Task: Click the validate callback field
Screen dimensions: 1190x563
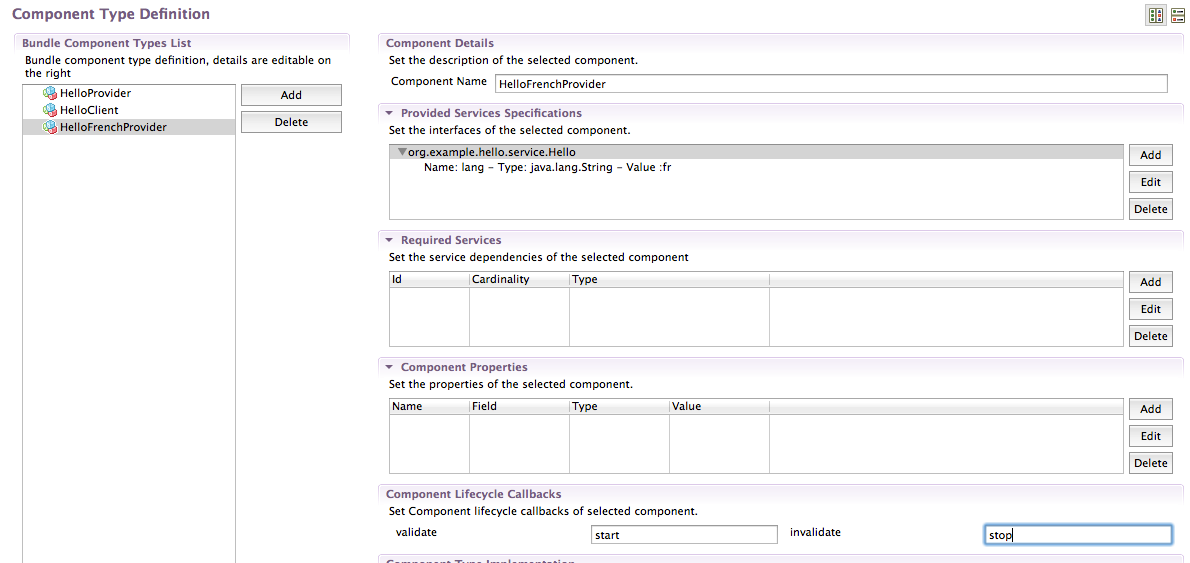Action: tap(684, 535)
